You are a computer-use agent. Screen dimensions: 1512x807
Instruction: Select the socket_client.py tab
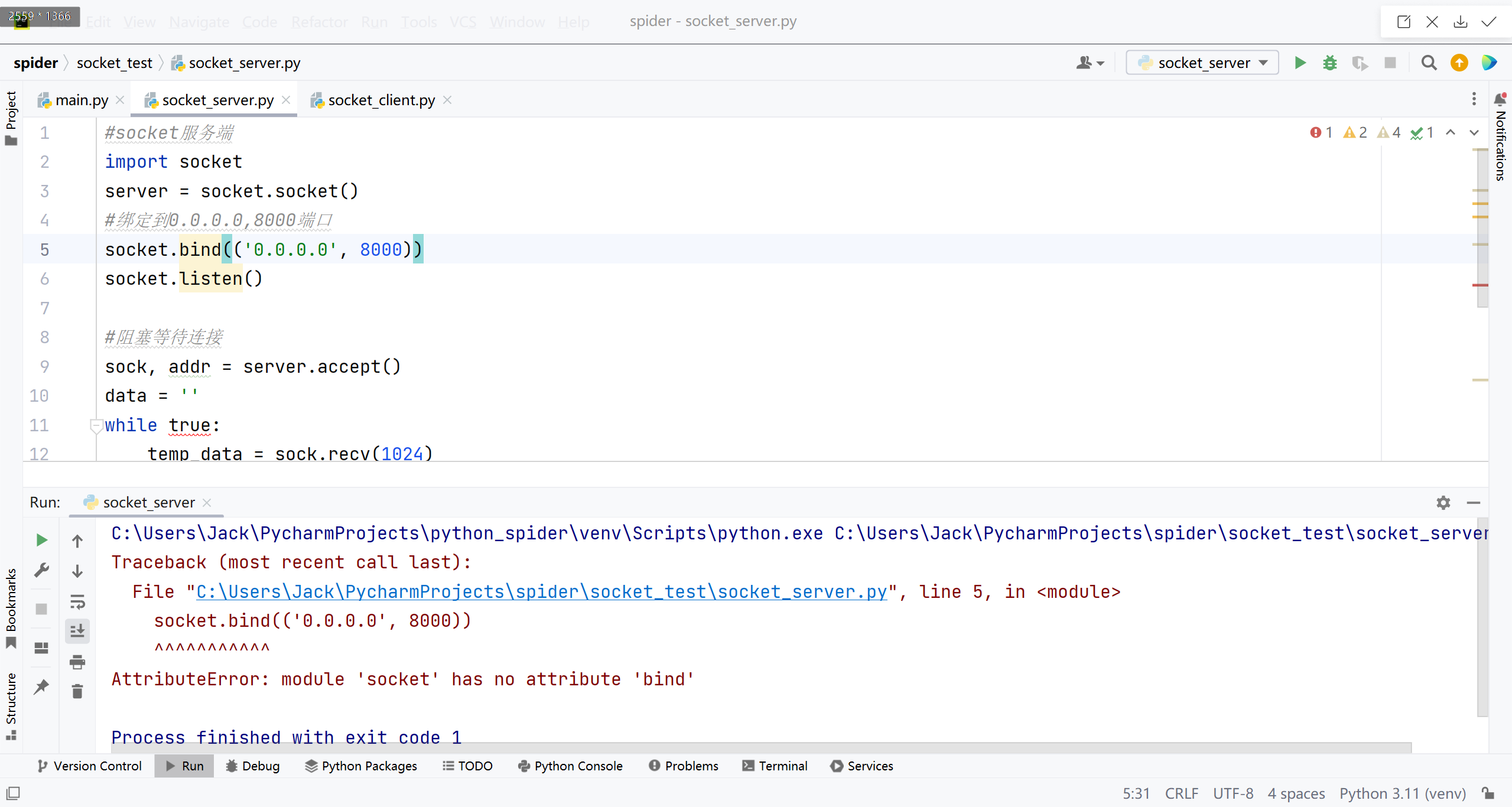coord(381,99)
